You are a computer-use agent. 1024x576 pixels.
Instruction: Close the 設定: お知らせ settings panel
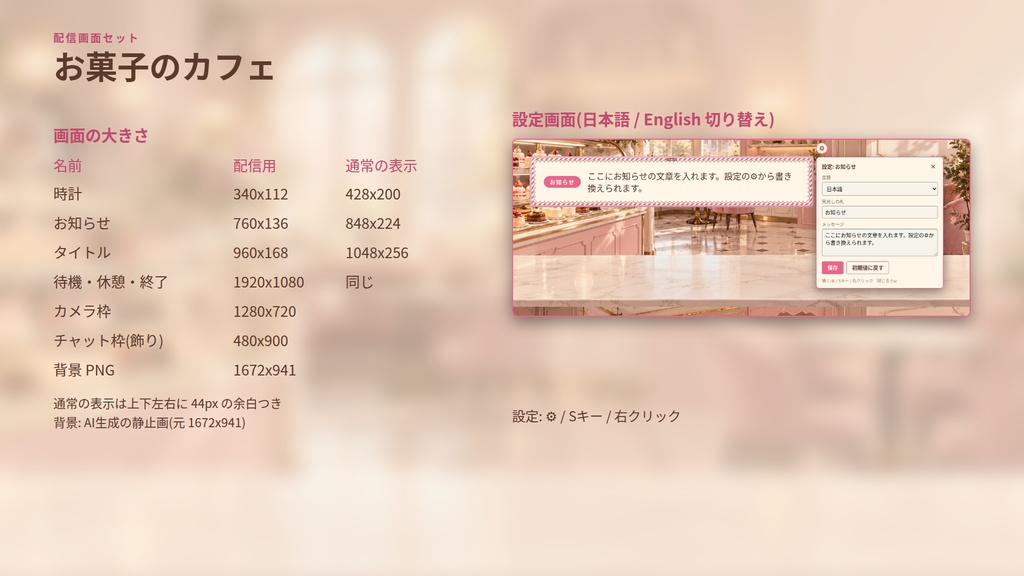tap(933, 167)
